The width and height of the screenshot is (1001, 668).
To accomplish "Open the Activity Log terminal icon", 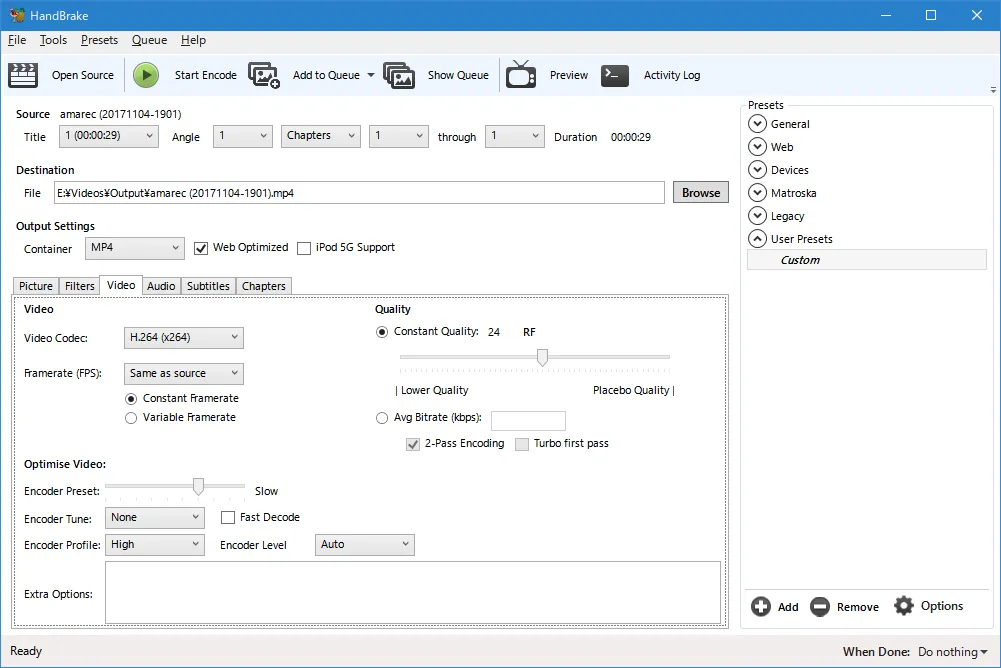I will coord(615,75).
